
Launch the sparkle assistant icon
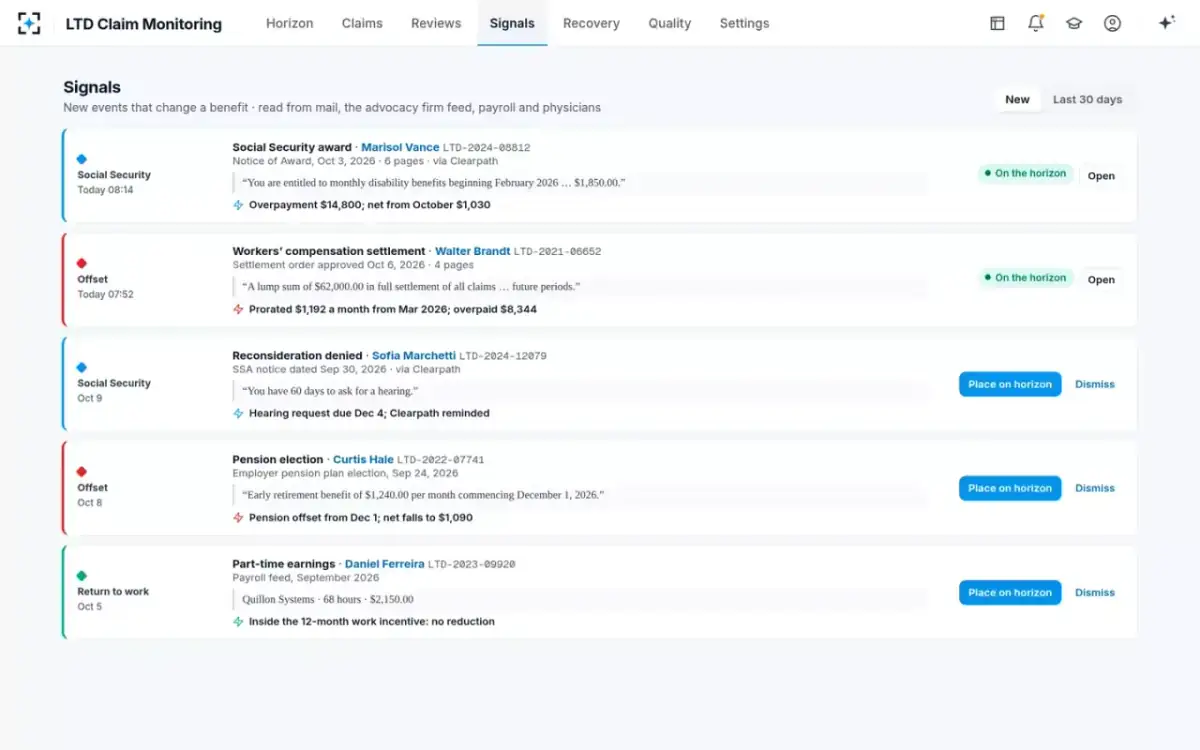(1166, 23)
